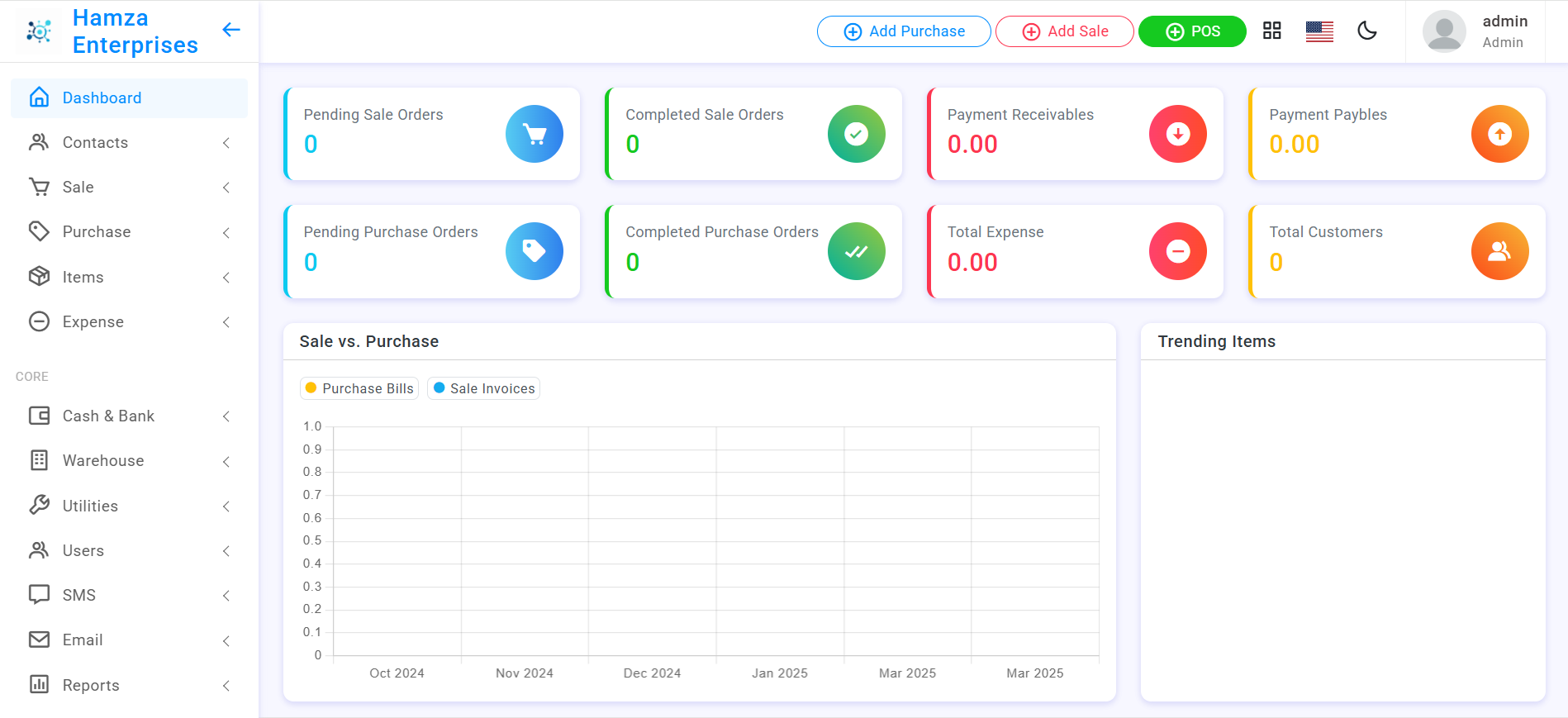Click the Completed Purchase Orders double-check icon

point(857,251)
